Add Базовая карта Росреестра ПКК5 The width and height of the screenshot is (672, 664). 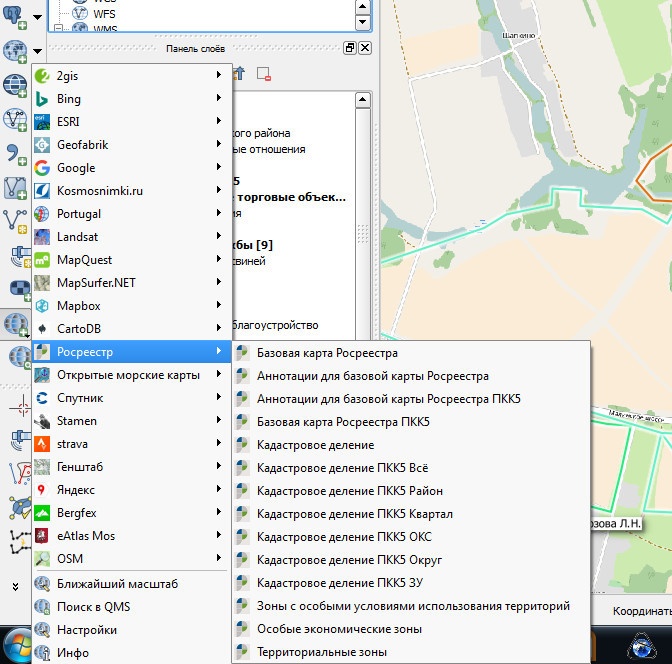pyautogui.click(x=411, y=422)
